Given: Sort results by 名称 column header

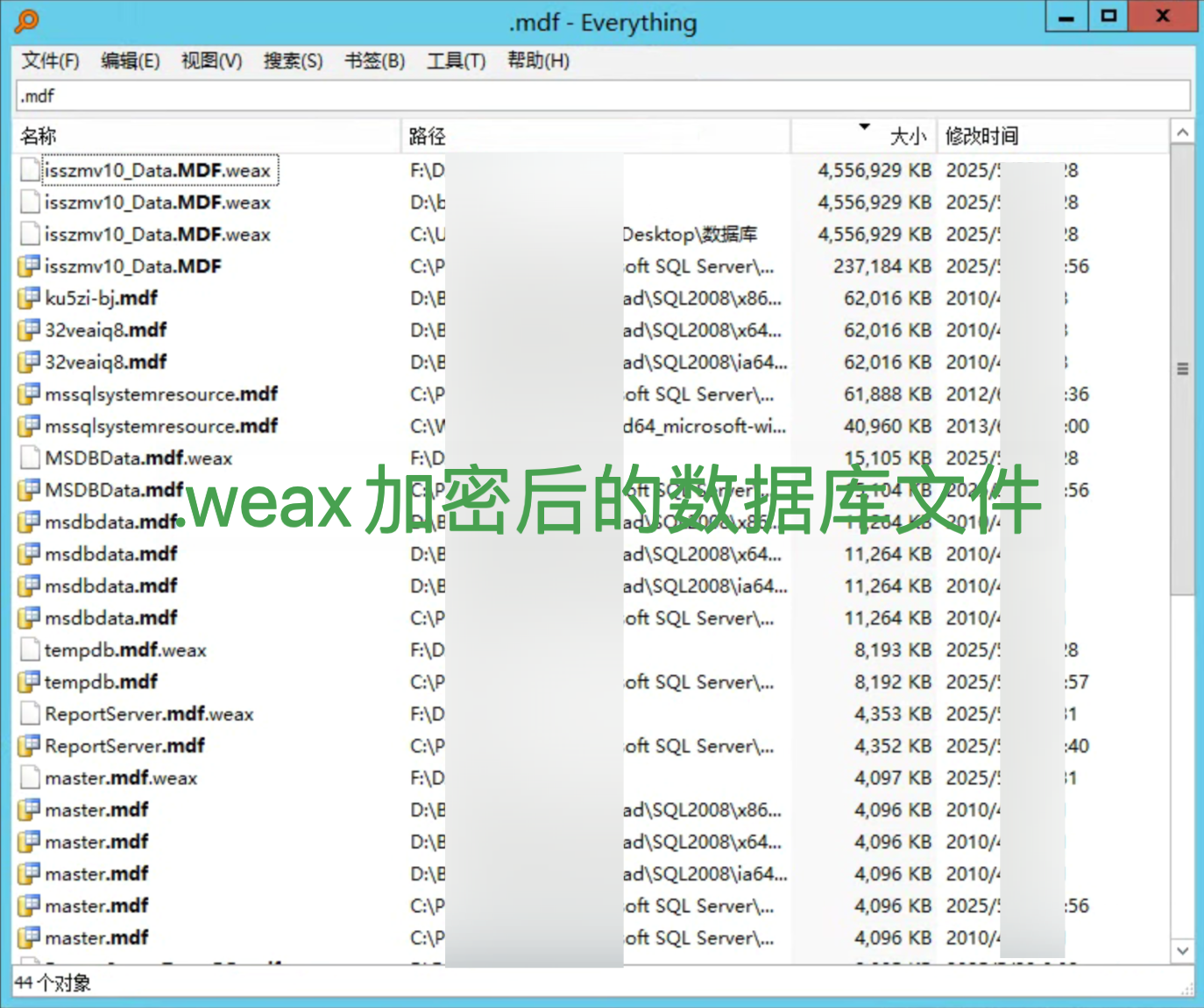Looking at the screenshot, I should click(x=208, y=136).
